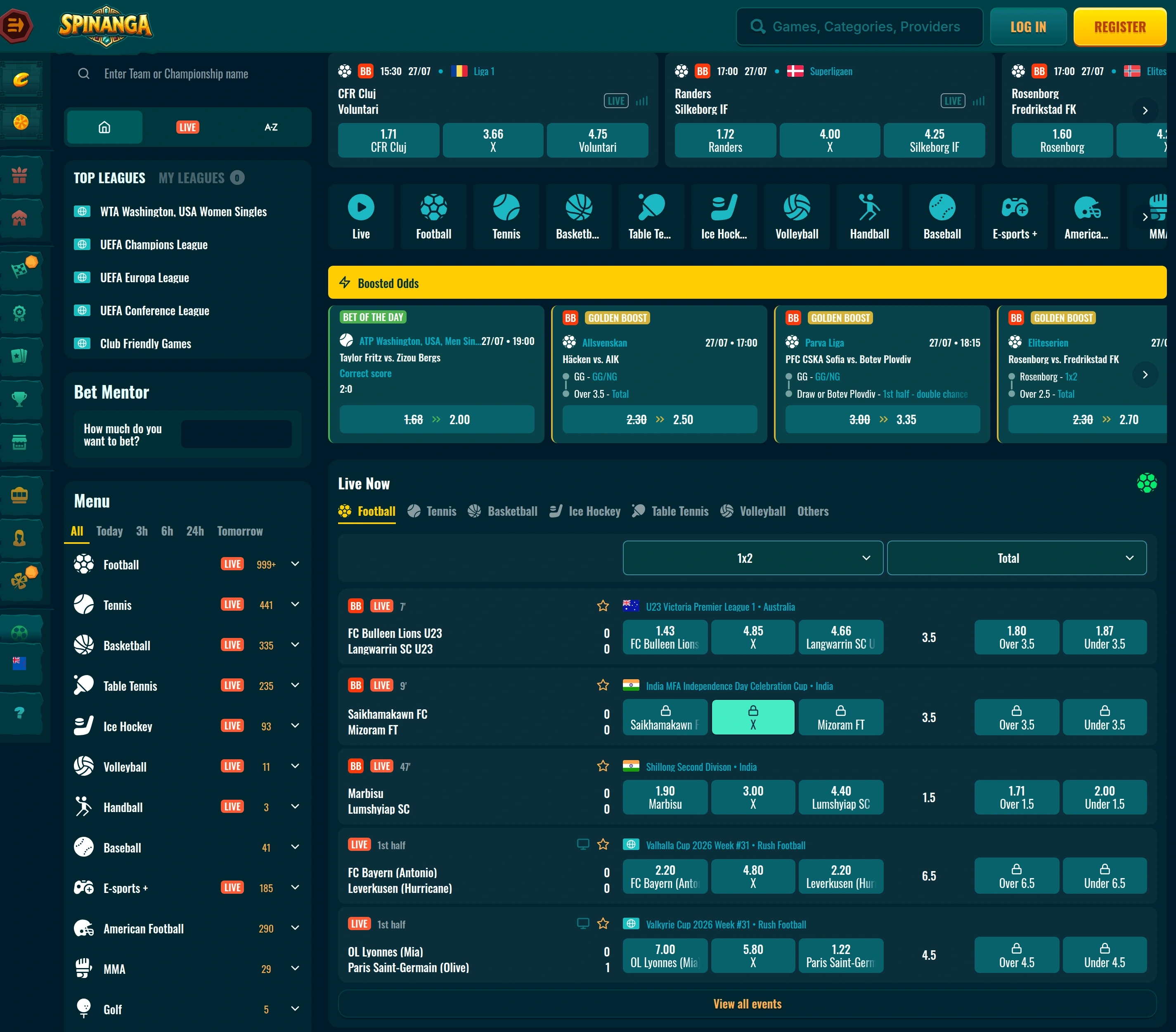
Task: Open stats bars icon for CFR Cluj match
Action: [x=641, y=101]
